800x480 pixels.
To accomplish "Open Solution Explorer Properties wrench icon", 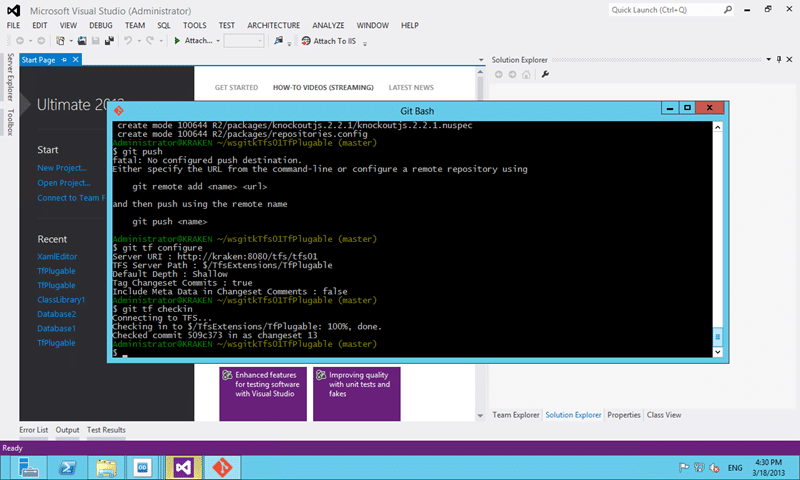I will 545,74.
